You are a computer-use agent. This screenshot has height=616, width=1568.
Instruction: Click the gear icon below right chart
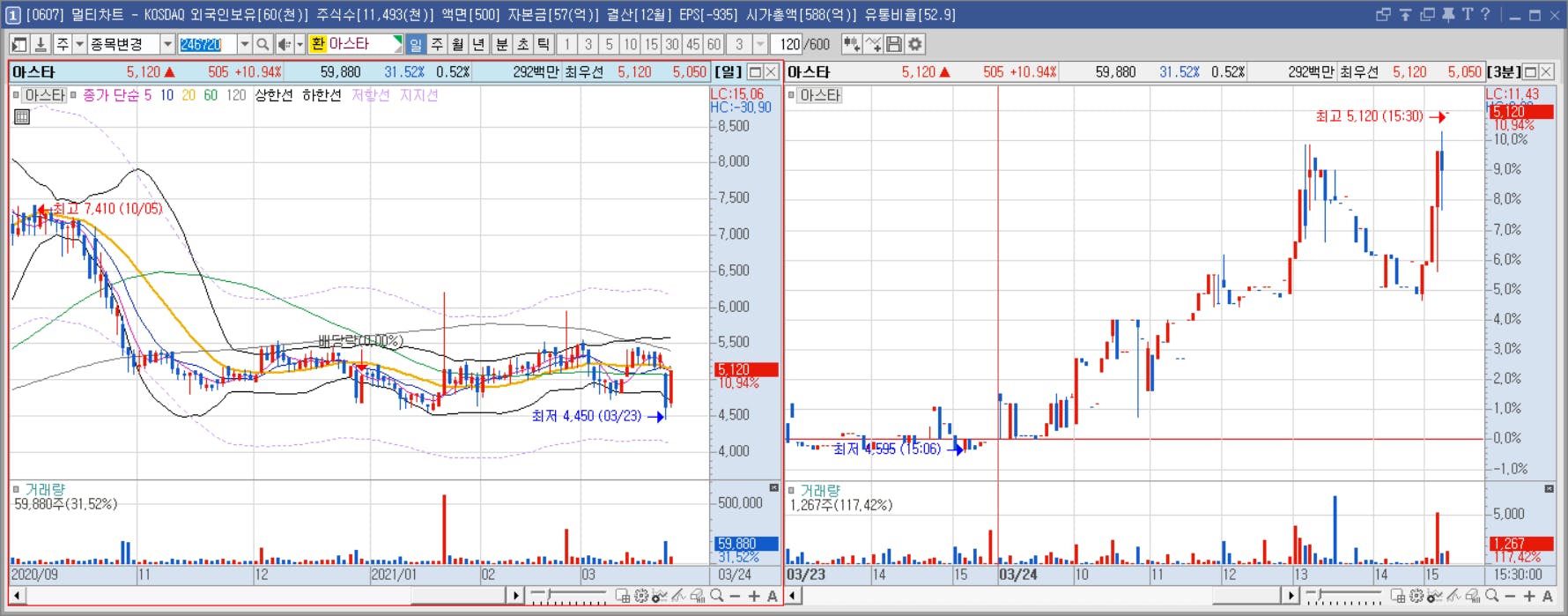click(x=1416, y=596)
